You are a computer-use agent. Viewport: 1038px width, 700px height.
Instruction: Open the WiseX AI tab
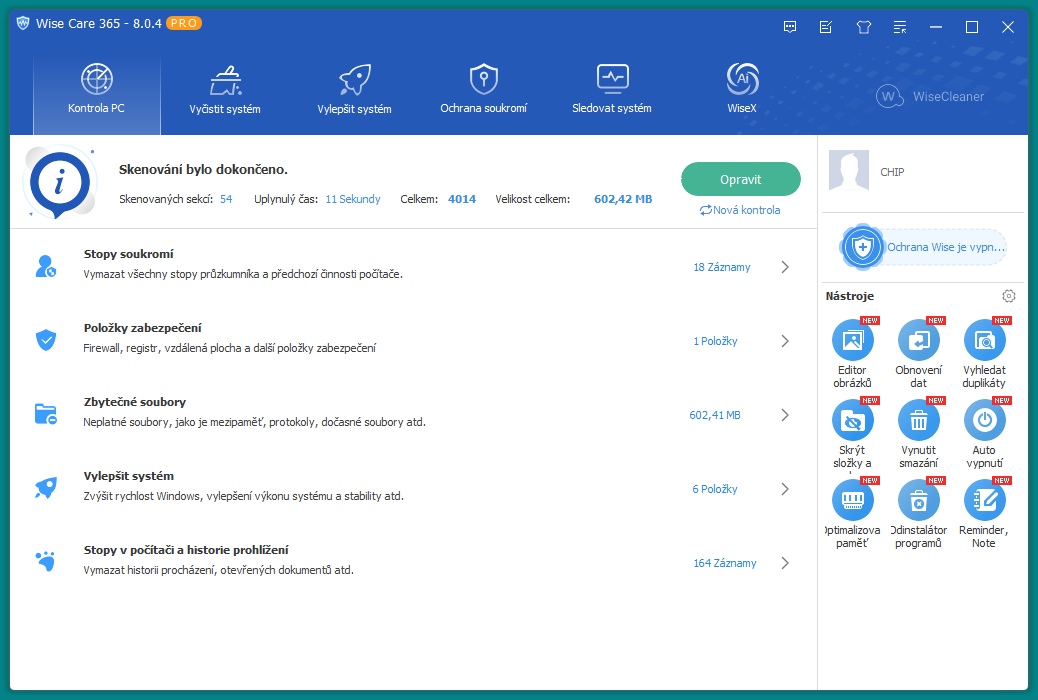(742, 89)
